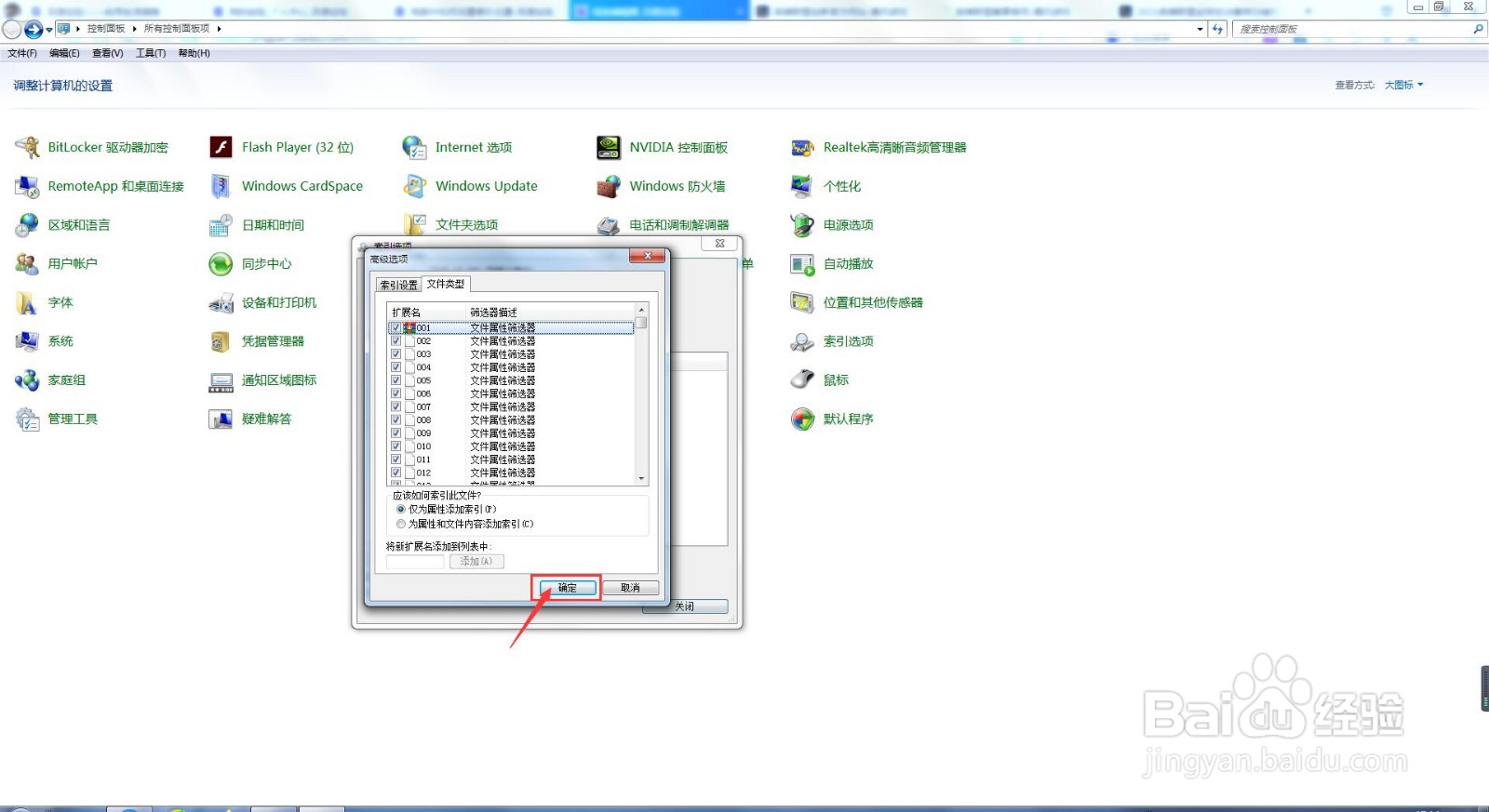The image size is (1489, 812).
Task: Open 编辑(E) menu
Action: [x=64, y=53]
